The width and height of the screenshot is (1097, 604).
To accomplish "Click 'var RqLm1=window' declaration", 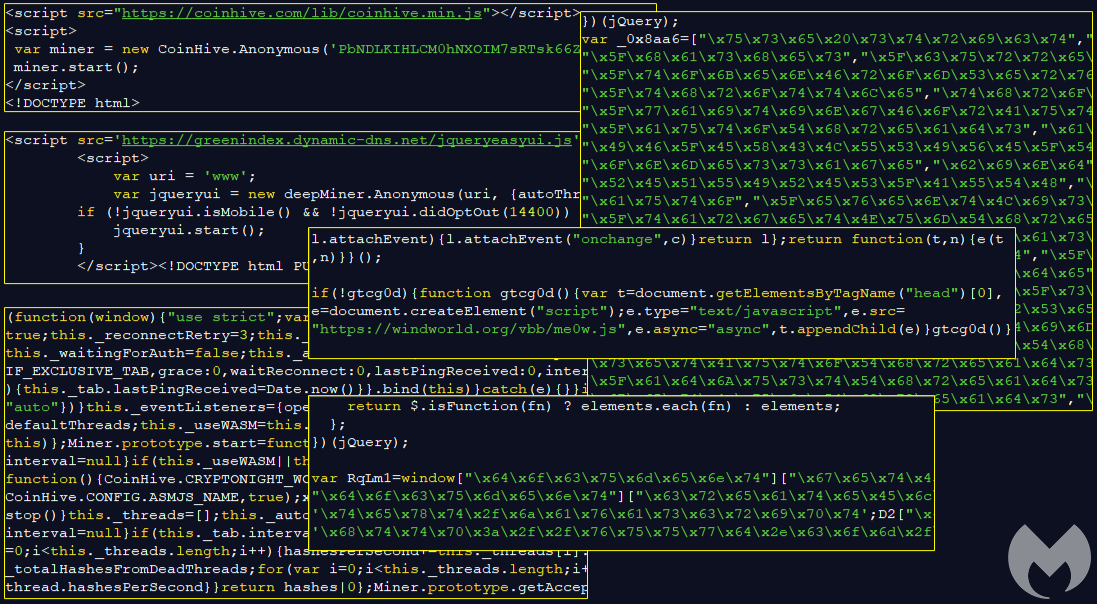I will (383, 478).
